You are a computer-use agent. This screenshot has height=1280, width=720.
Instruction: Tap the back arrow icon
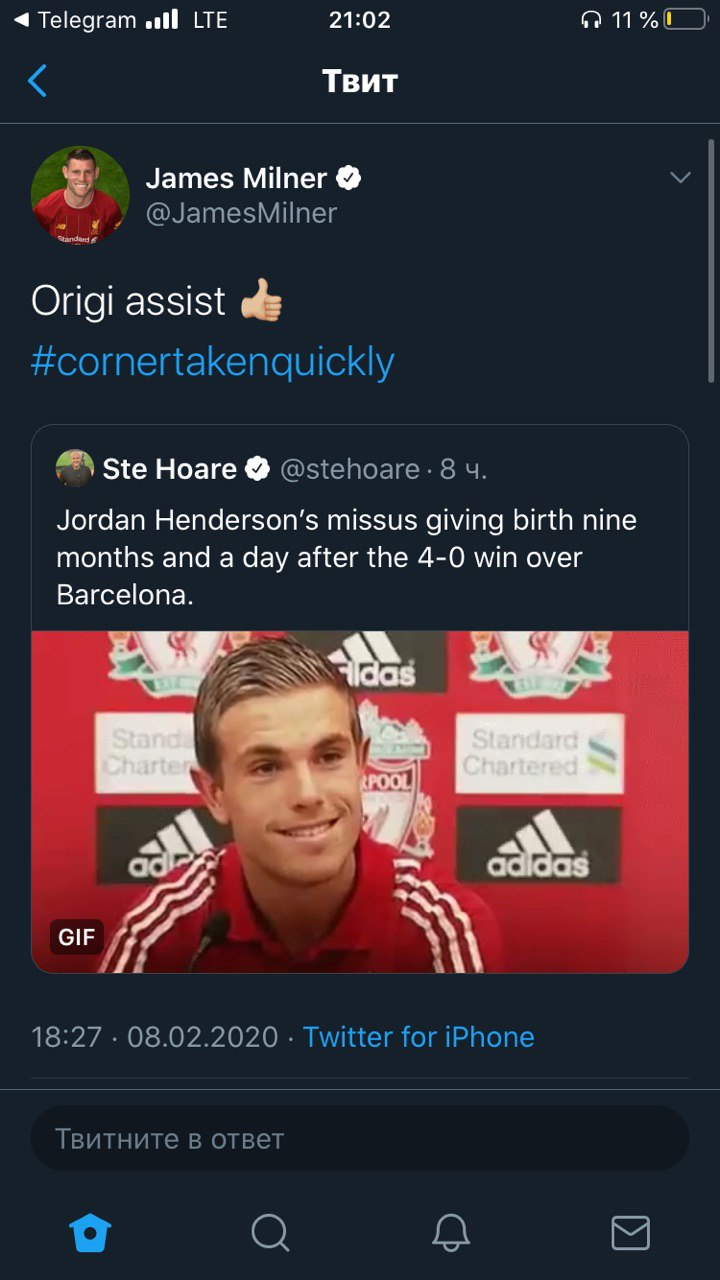(x=38, y=81)
